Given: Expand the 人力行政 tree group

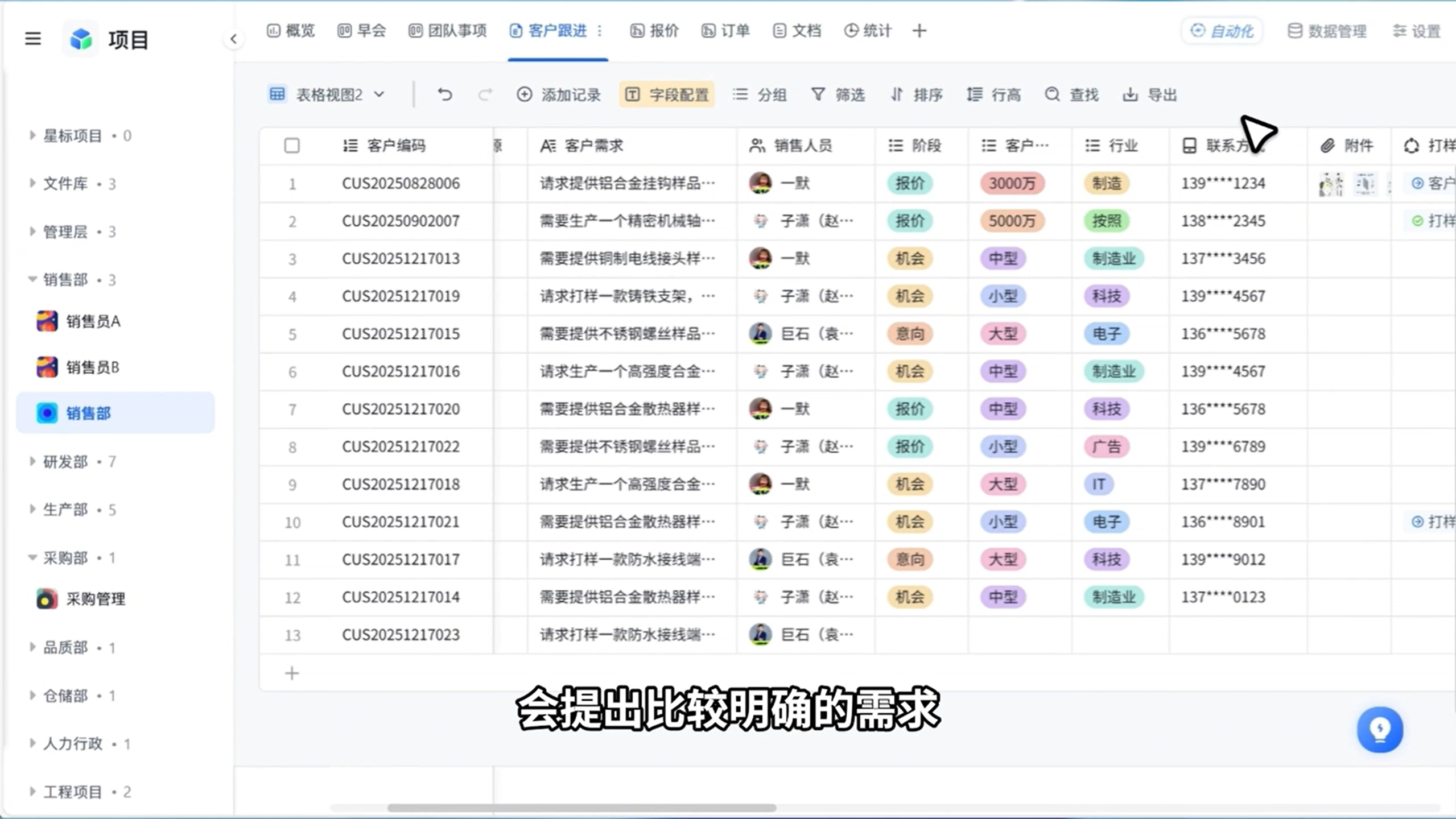Looking at the screenshot, I should [32, 743].
